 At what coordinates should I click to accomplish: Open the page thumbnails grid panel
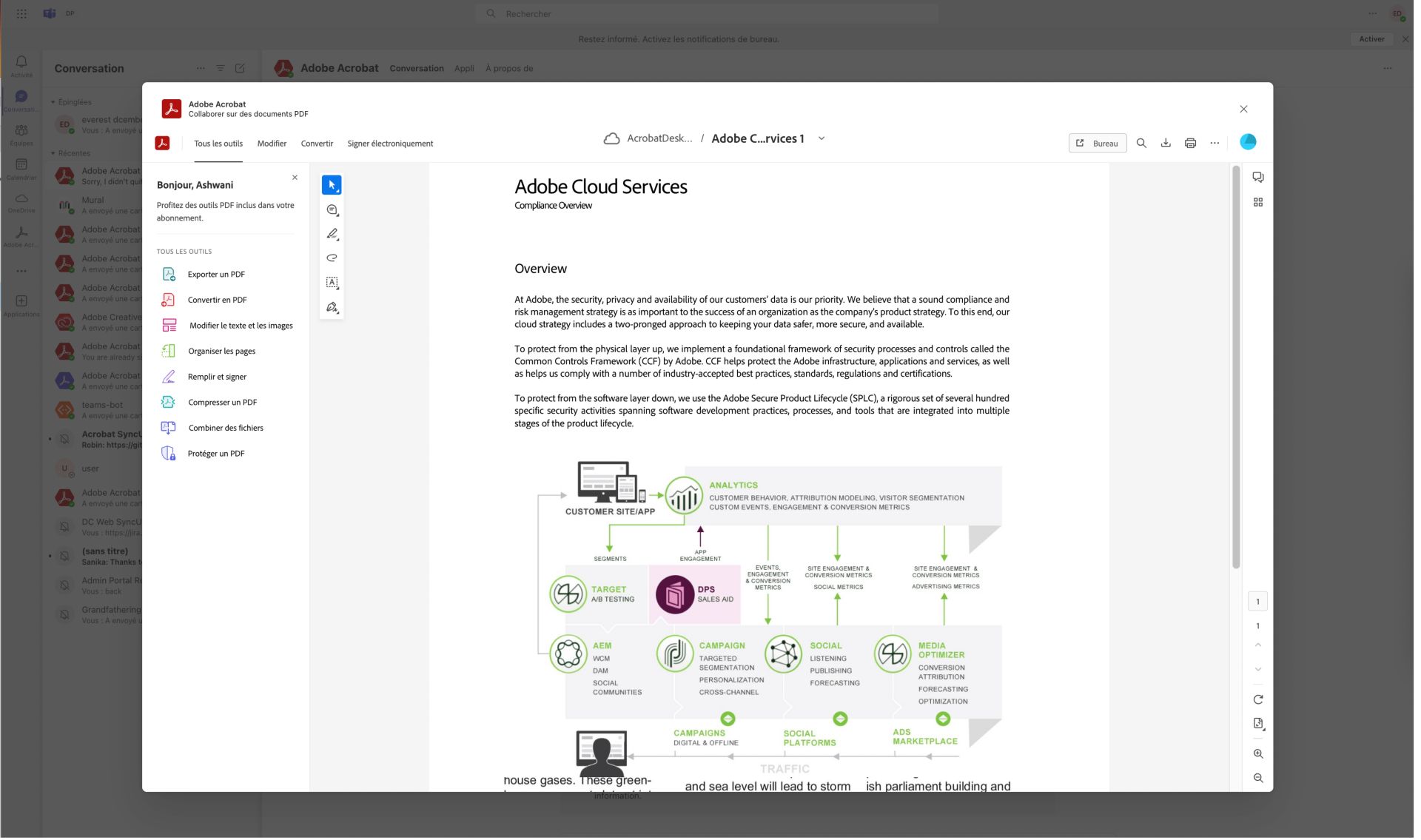point(1257,203)
